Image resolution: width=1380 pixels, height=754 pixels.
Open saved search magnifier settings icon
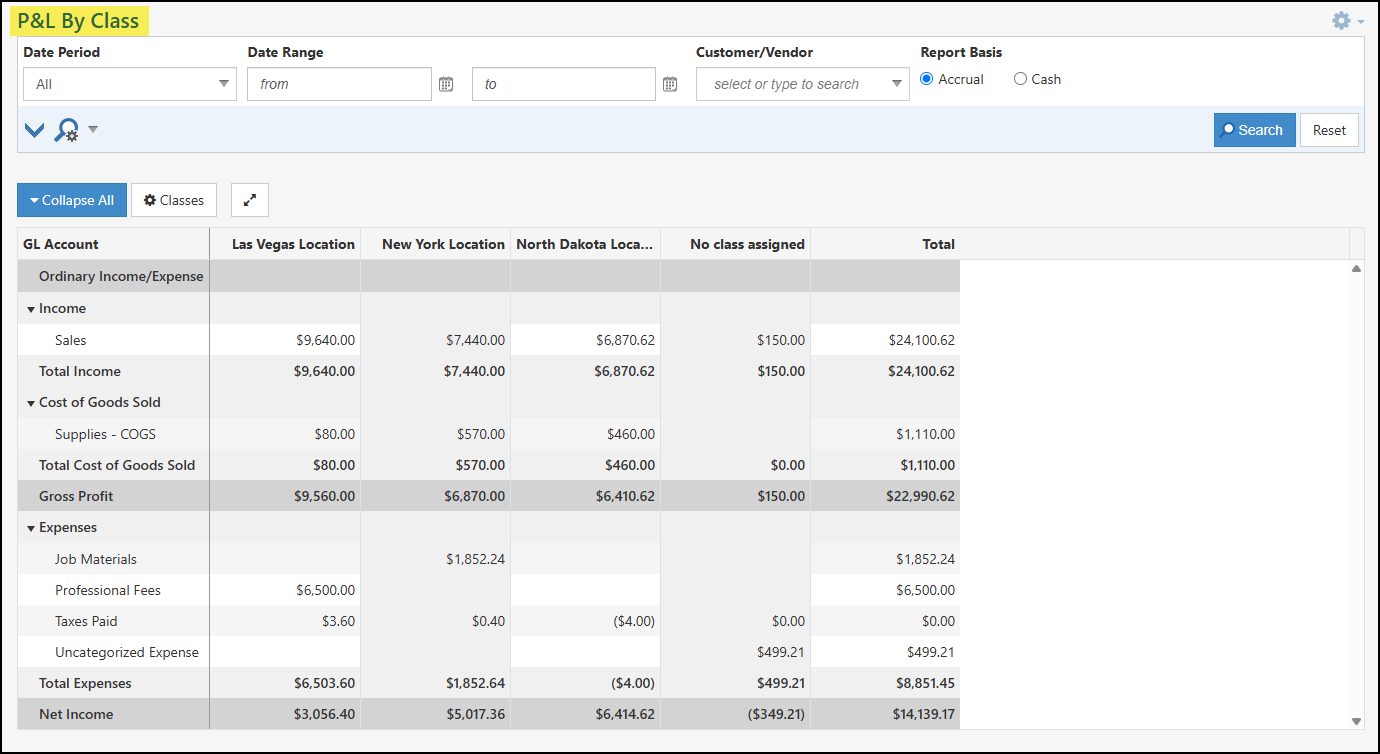[x=66, y=130]
